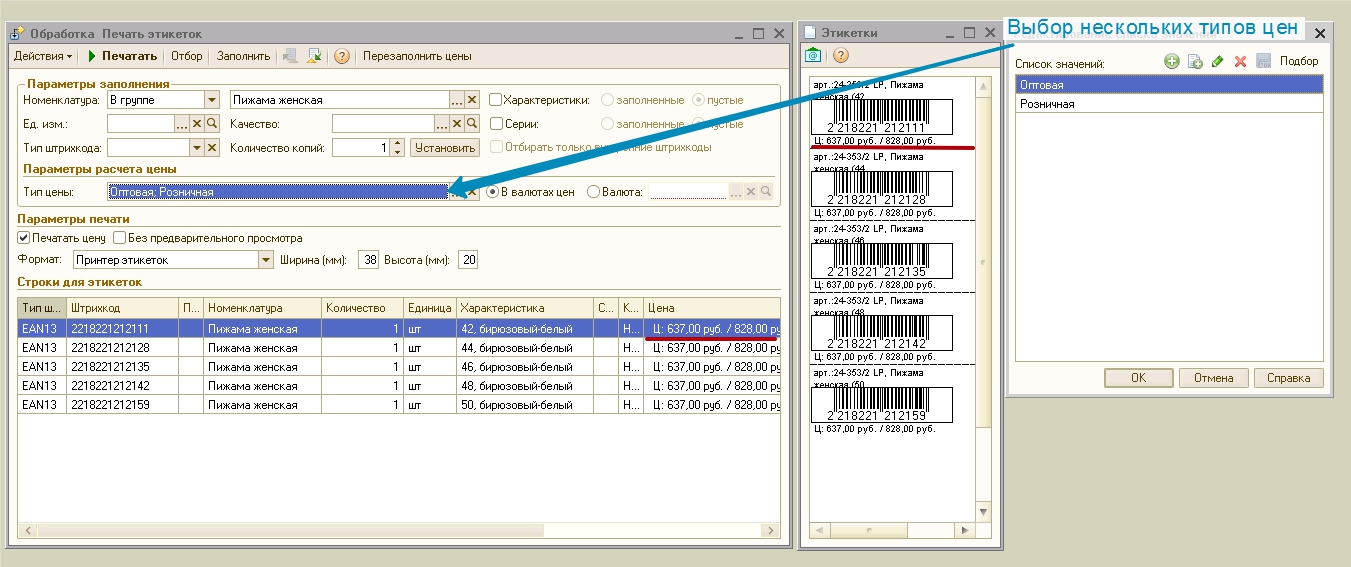Click the green icon in Этикетки toolbar
This screenshot has height=567, width=1351.
814,55
